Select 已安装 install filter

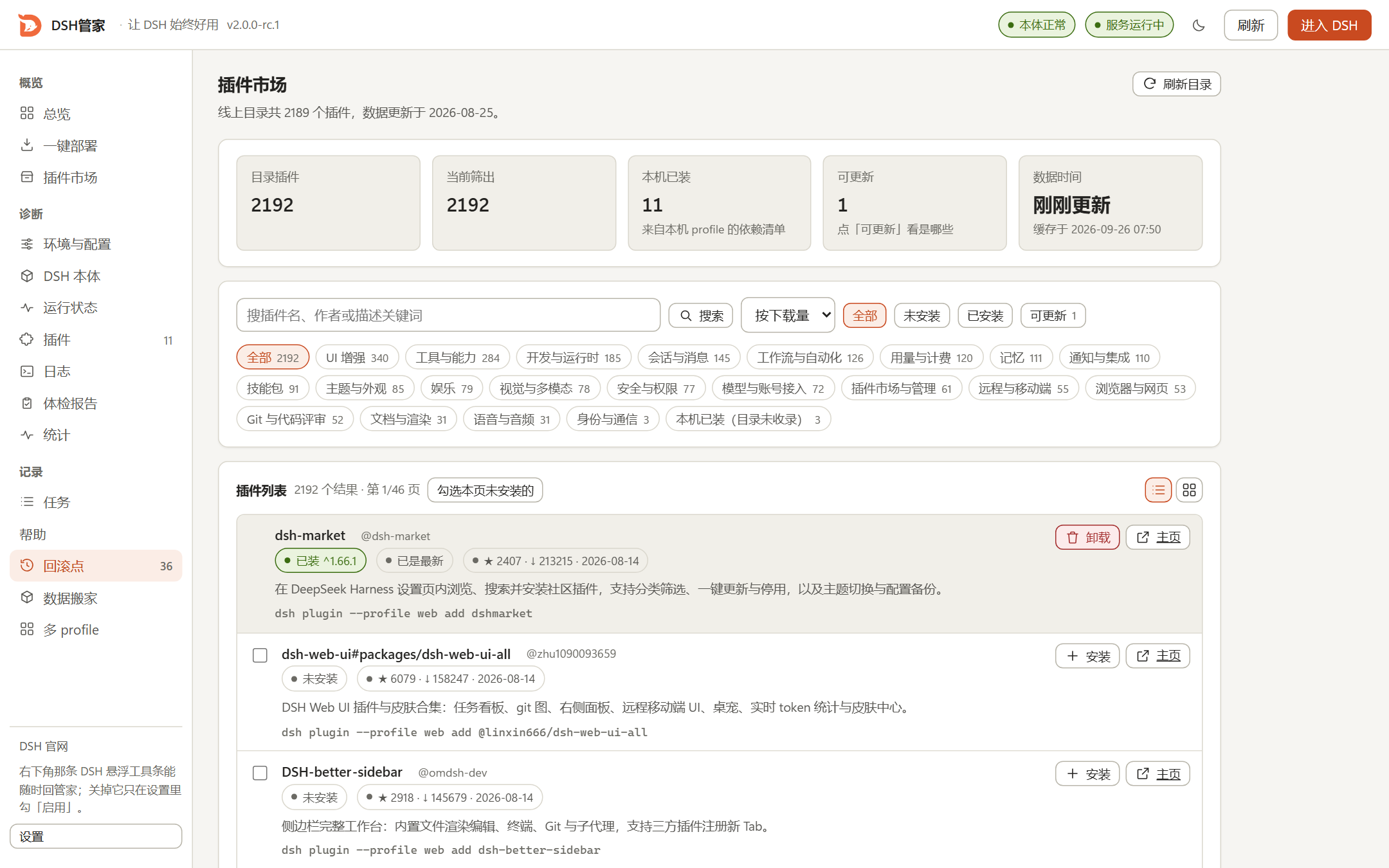coord(985,316)
